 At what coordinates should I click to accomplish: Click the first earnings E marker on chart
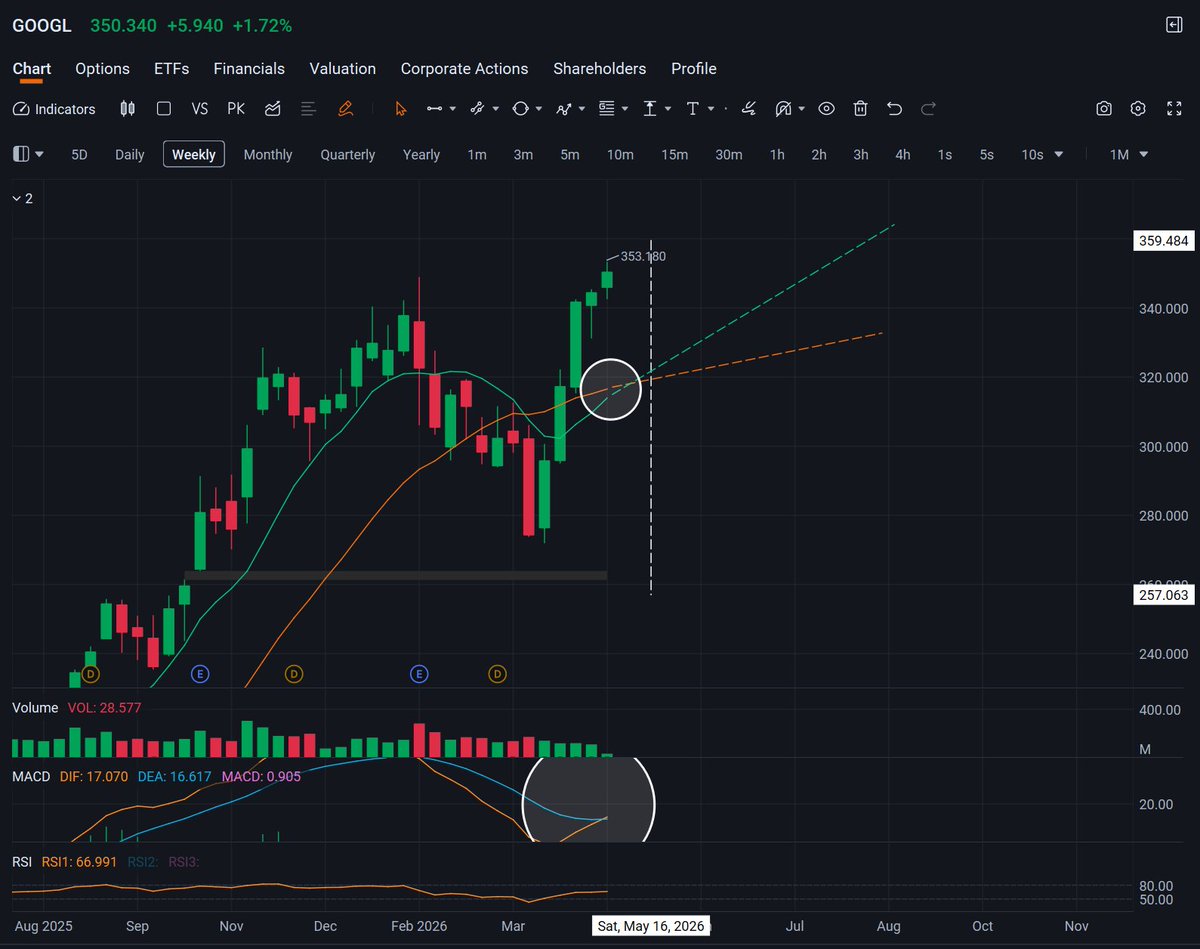tap(200, 674)
